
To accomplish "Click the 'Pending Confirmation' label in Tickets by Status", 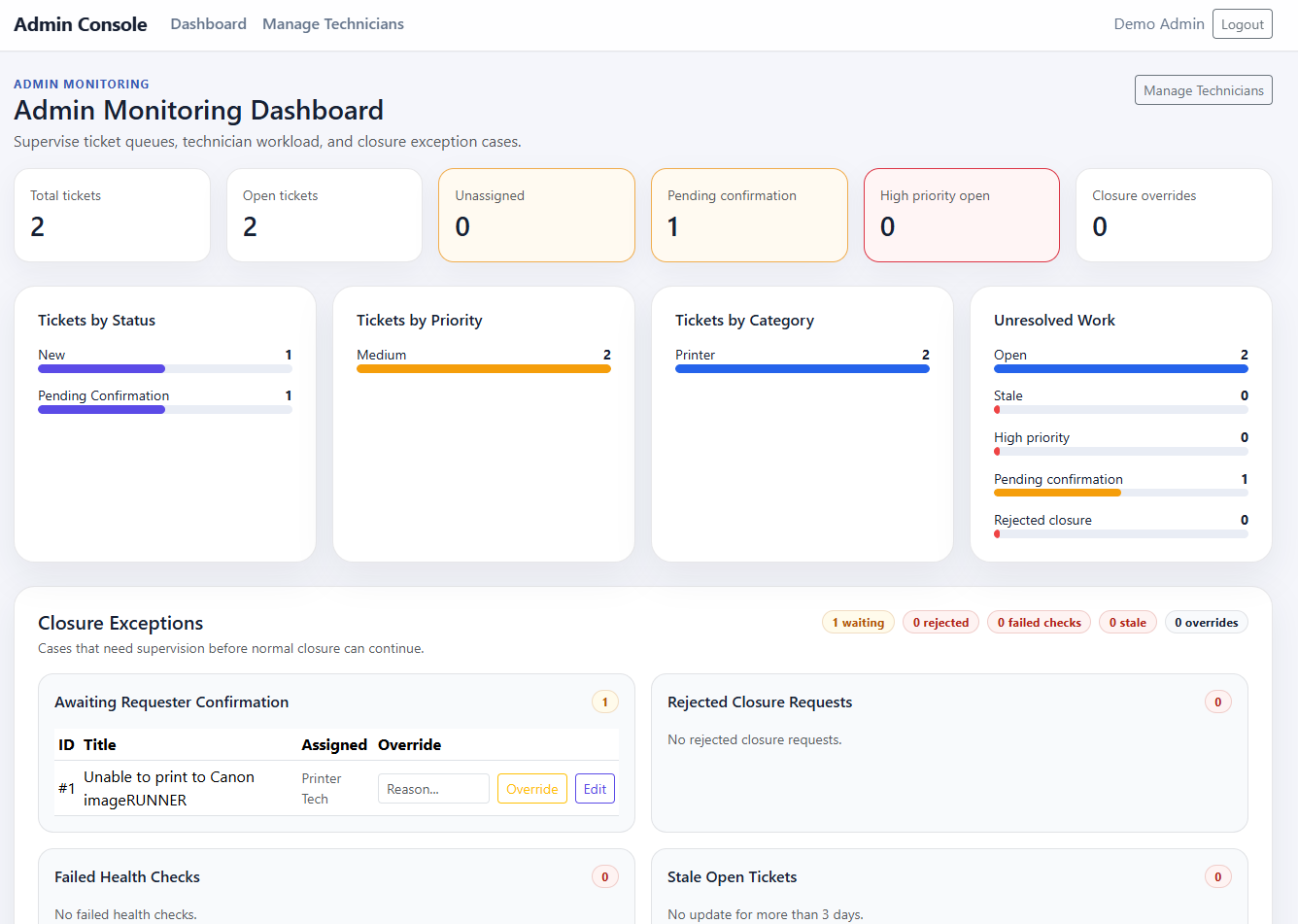I will (x=104, y=396).
